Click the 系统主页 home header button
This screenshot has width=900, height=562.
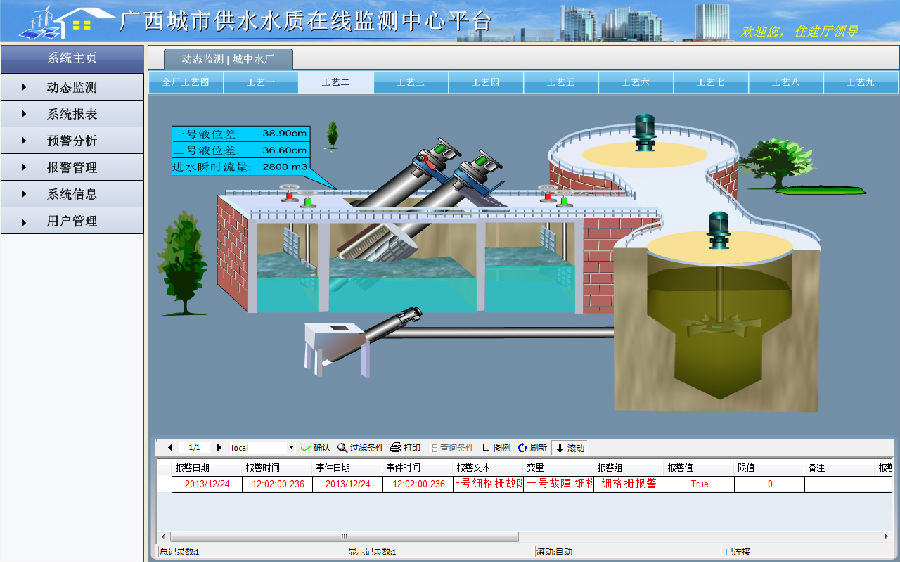click(x=72, y=58)
